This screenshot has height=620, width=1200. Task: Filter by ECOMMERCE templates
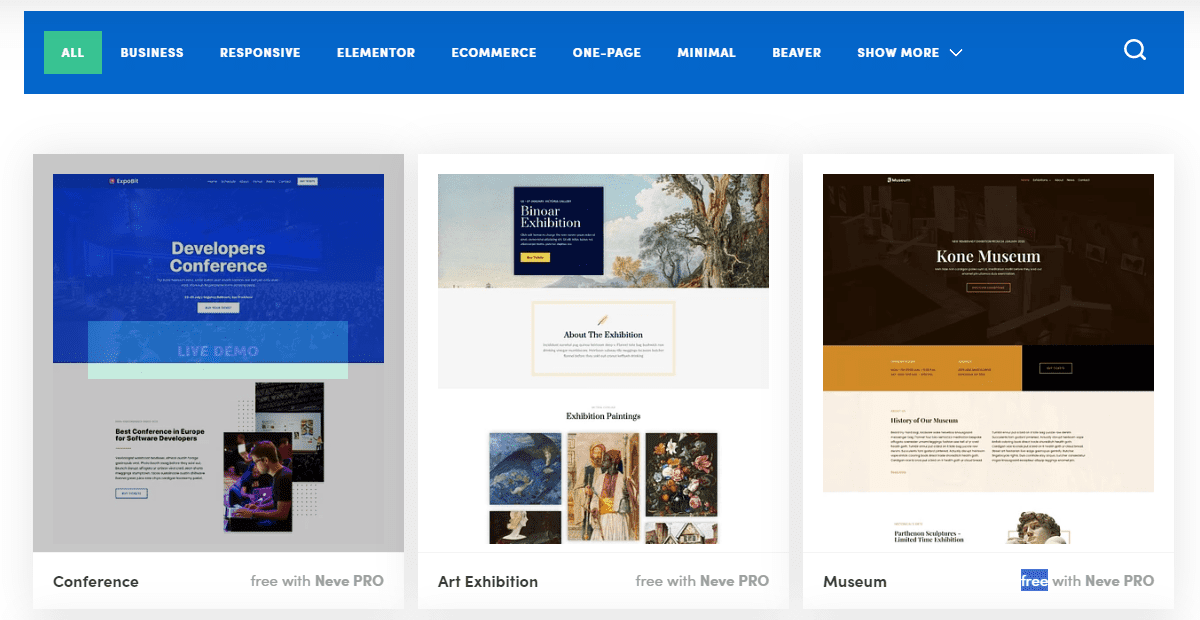click(x=494, y=53)
